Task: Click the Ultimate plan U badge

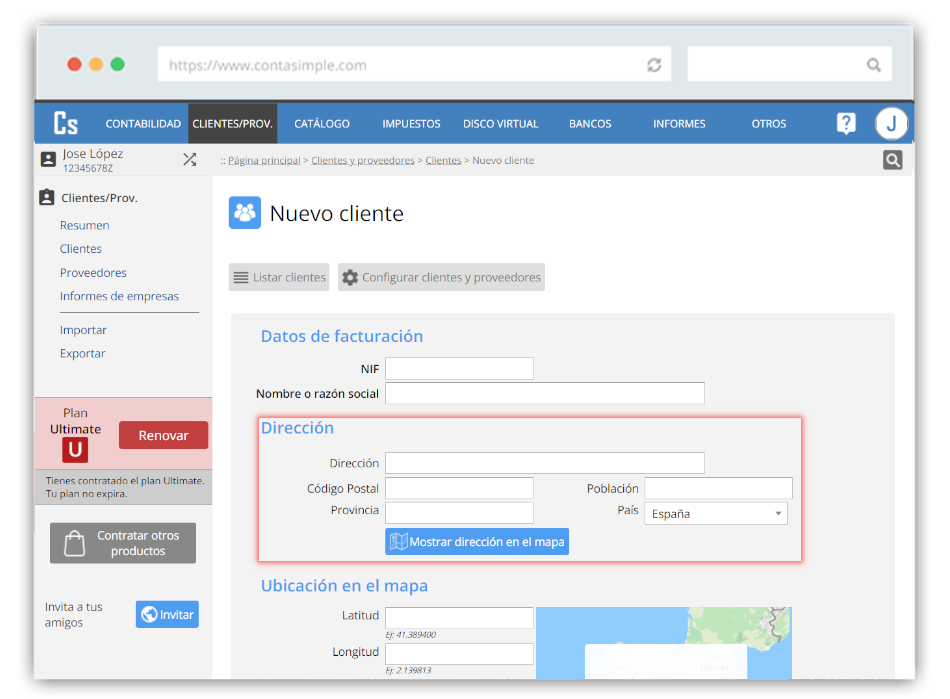Action: (x=75, y=450)
